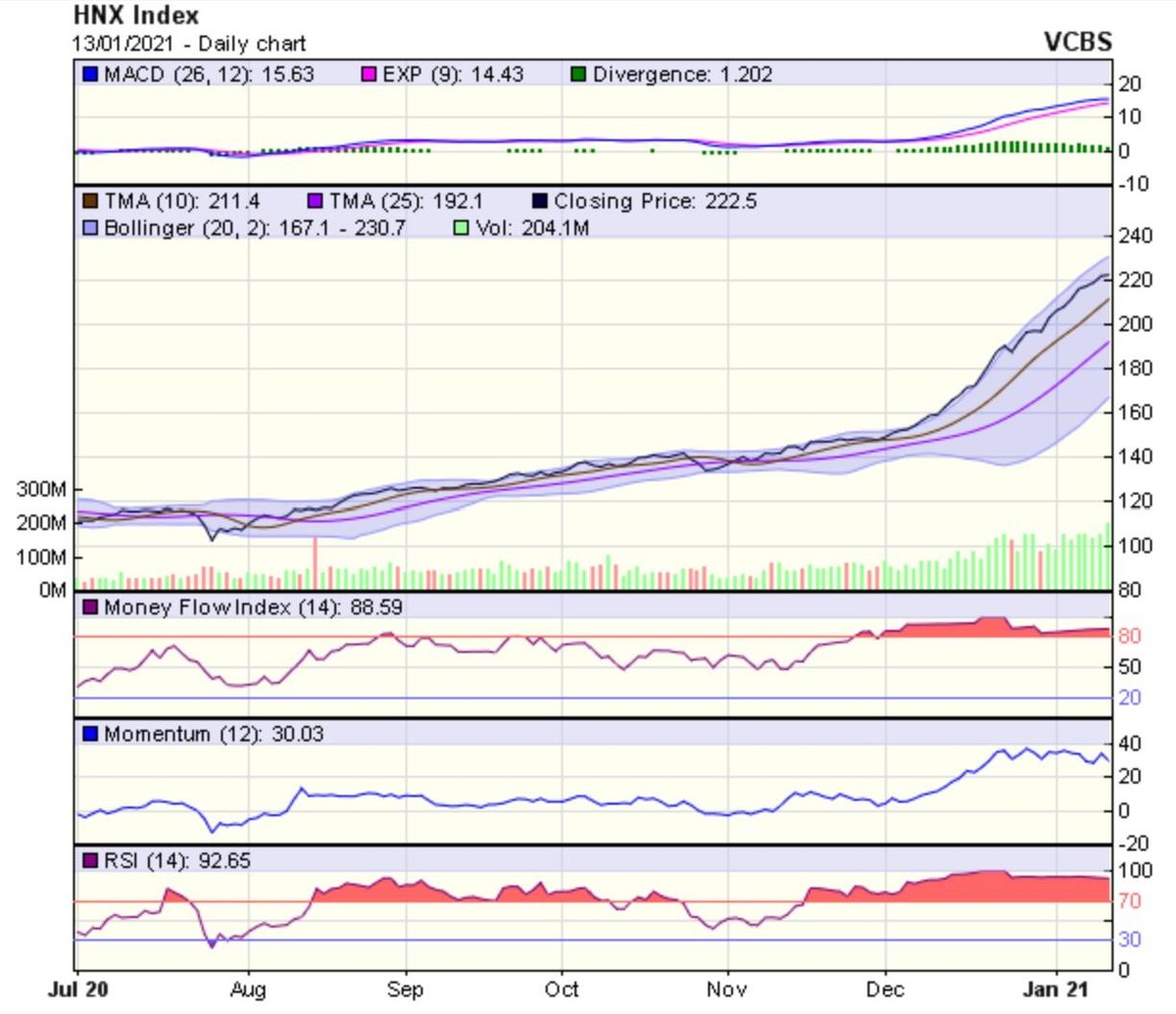Click the dark Closing Price legend swatch
Screen dimensions: 1176x1014
(x=540, y=202)
